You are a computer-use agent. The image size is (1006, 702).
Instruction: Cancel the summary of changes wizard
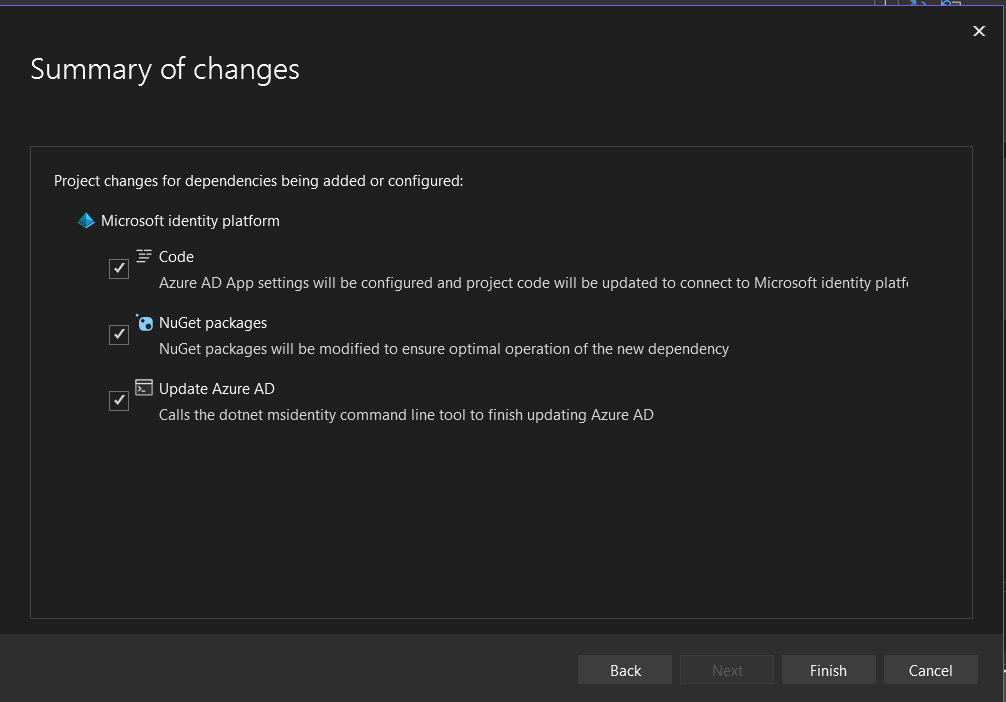[930, 670]
